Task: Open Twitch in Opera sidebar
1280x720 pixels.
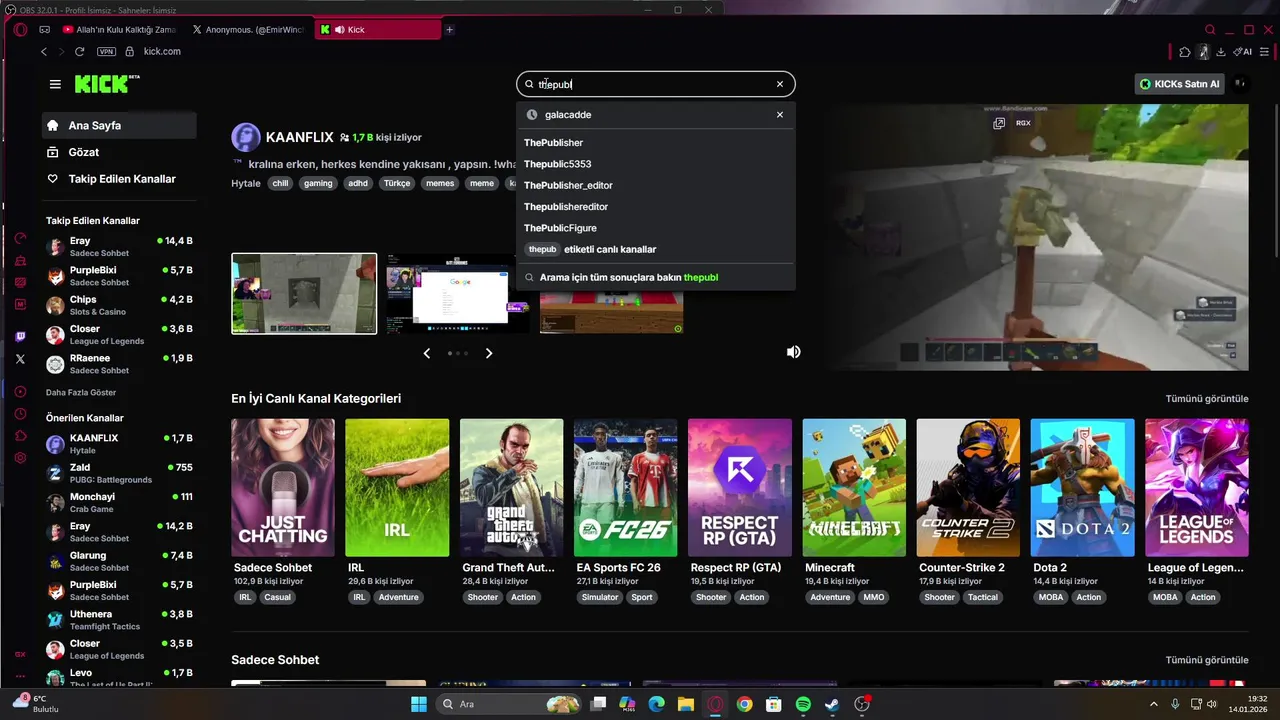Action: click(x=20, y=337)
